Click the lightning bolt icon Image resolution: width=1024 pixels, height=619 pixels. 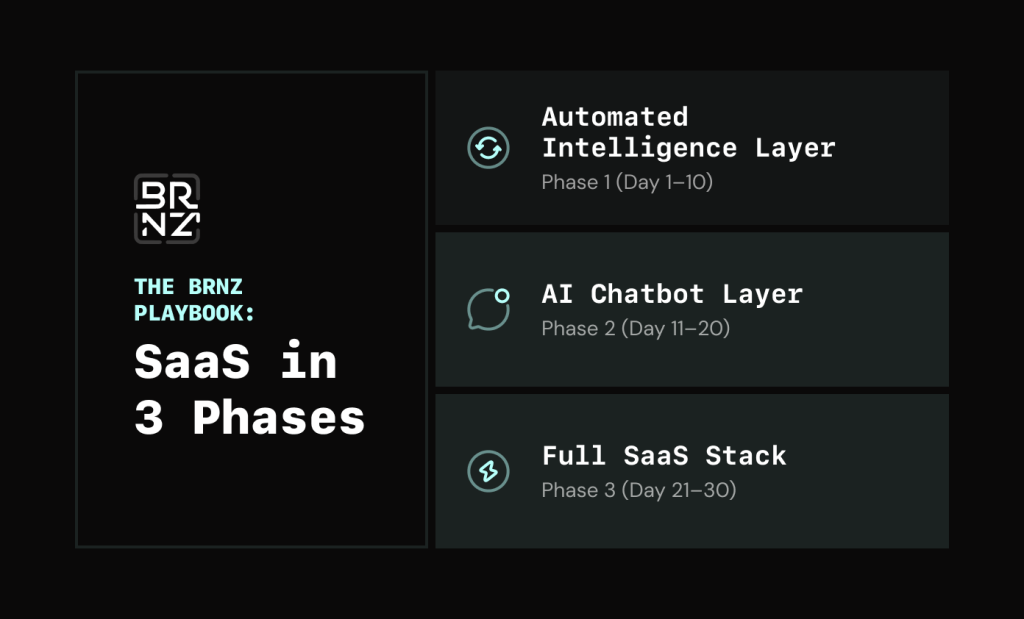(488, 471)
